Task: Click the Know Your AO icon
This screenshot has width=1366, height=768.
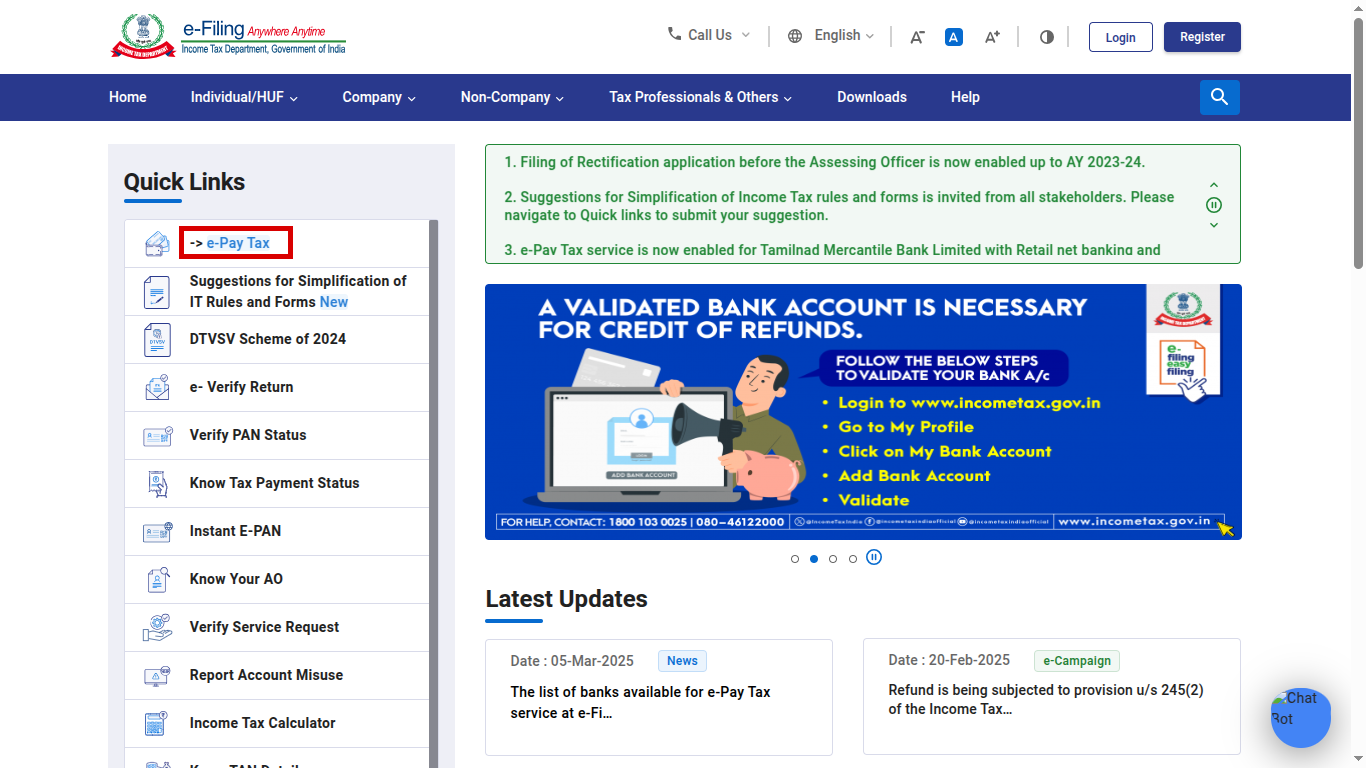Action: coord(157,579)
